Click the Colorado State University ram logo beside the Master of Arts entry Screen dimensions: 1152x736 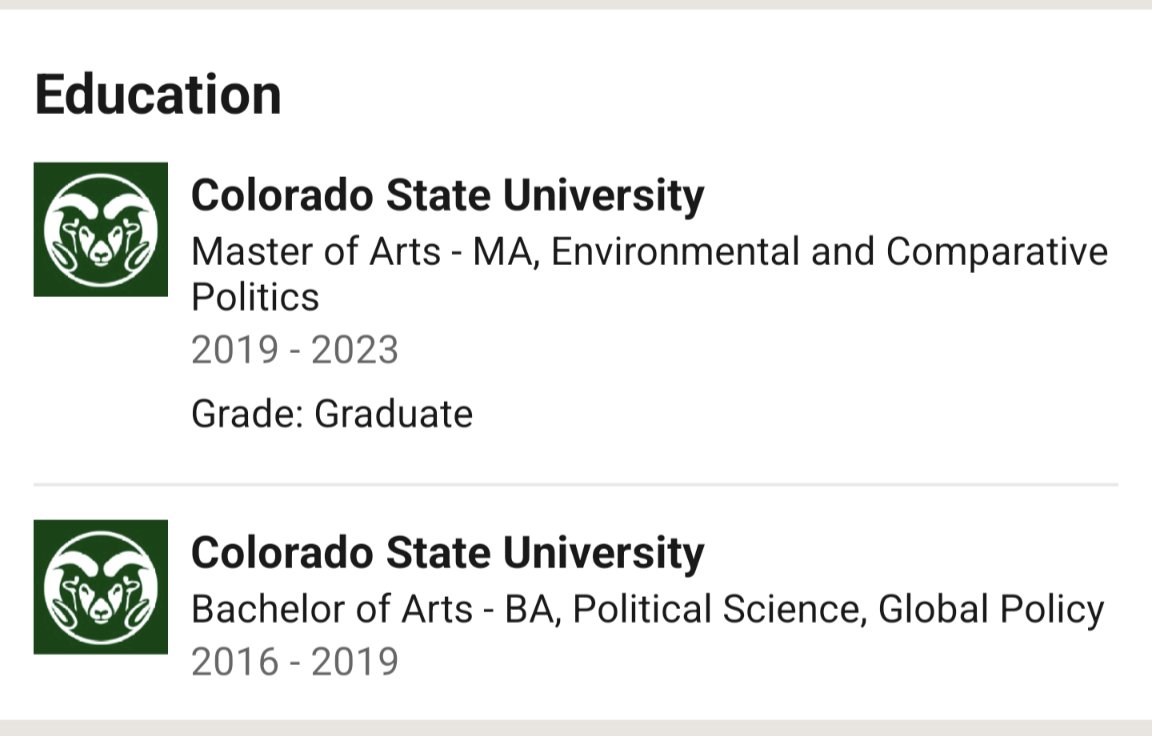(x=100, y=229)
